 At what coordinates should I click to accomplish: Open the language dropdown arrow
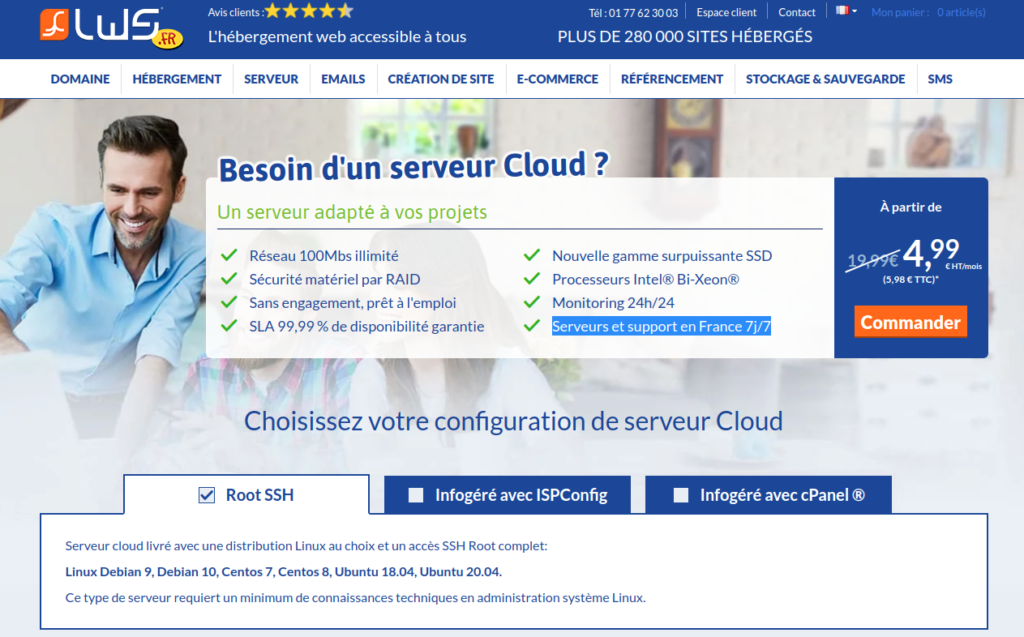pyautogui.click(x=854, y=11)
